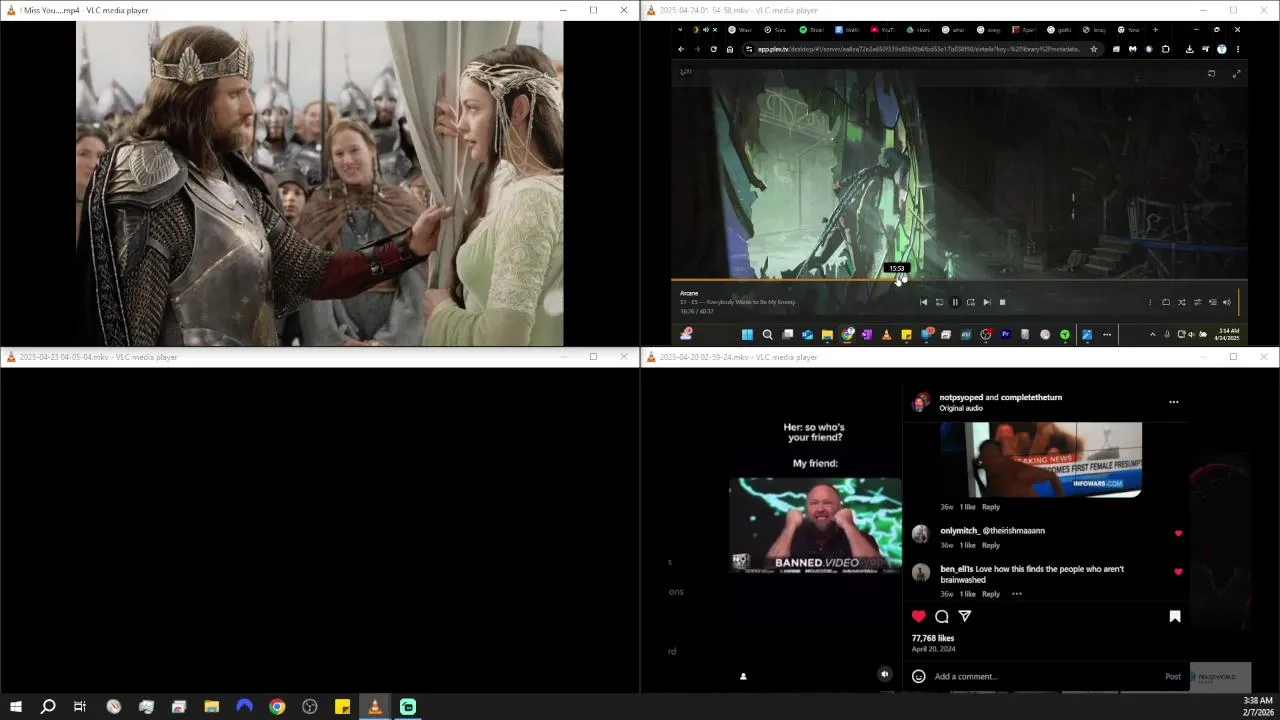Open taskbar search magnifier

(x=47, y=707)
